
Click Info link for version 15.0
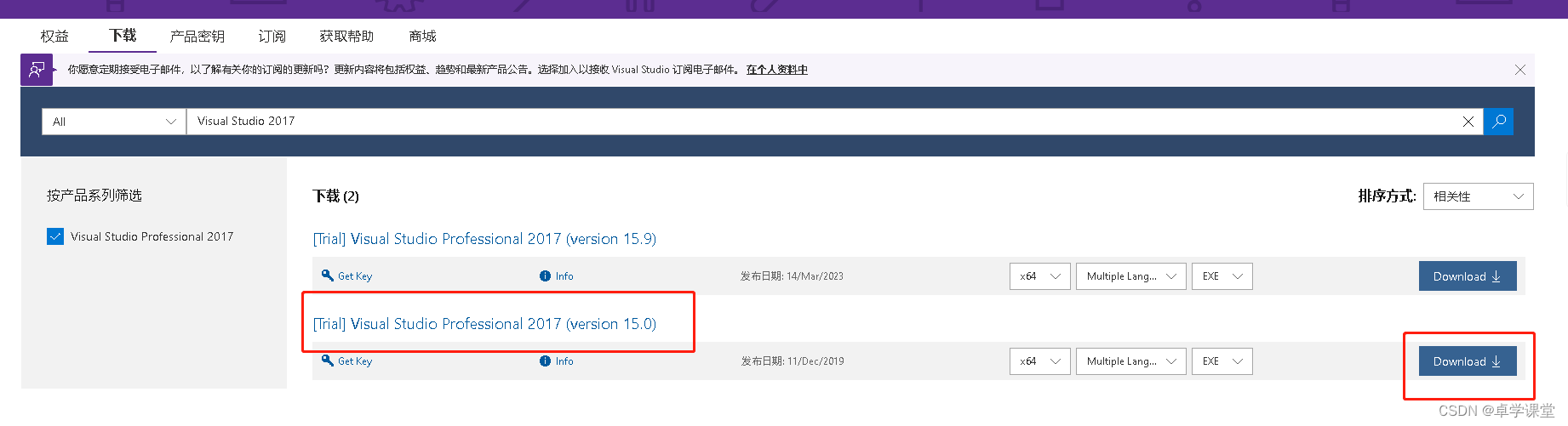coord(564,361)
